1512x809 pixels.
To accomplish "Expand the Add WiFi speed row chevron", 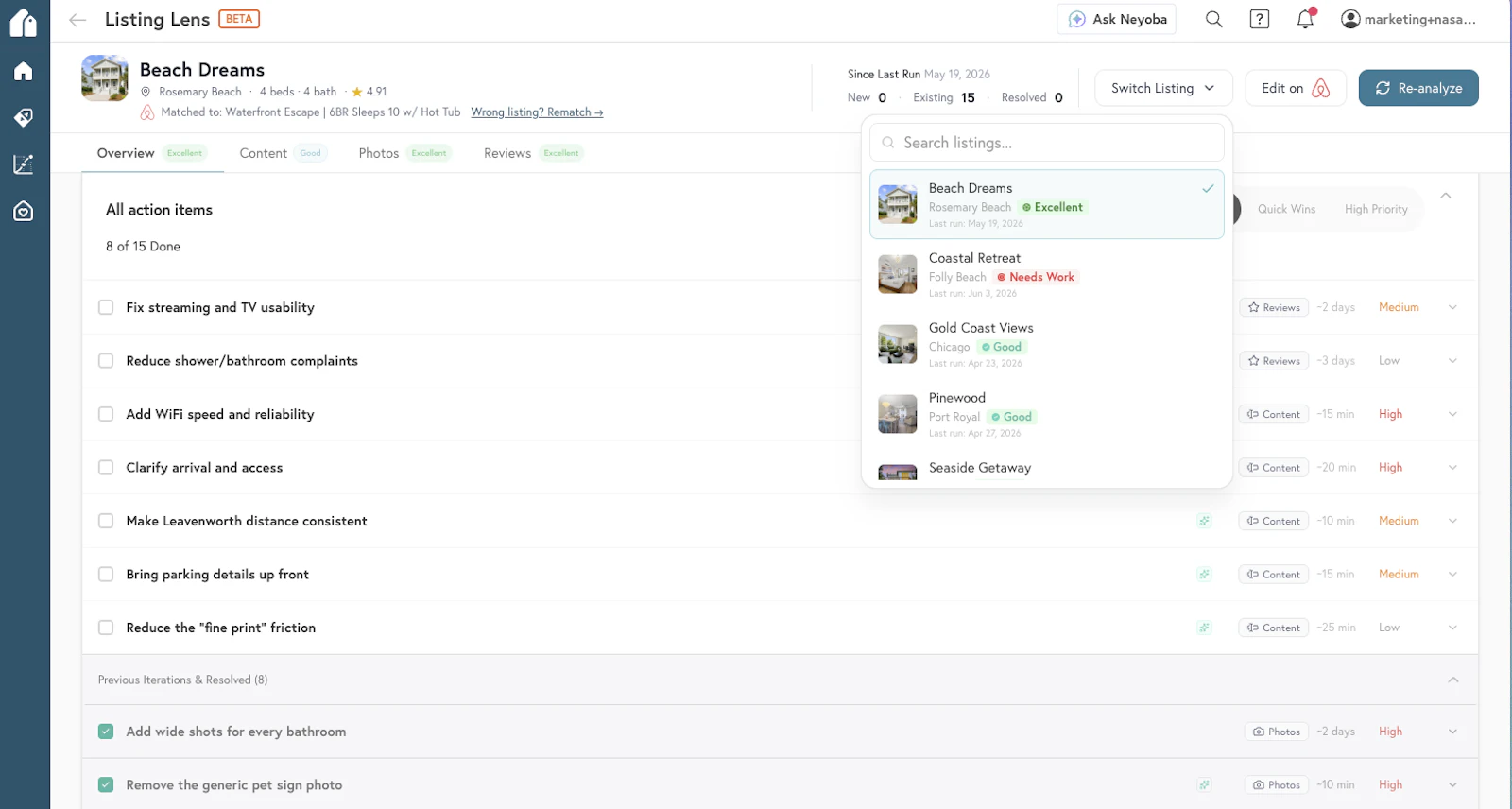I will (x=1452, y=414).
